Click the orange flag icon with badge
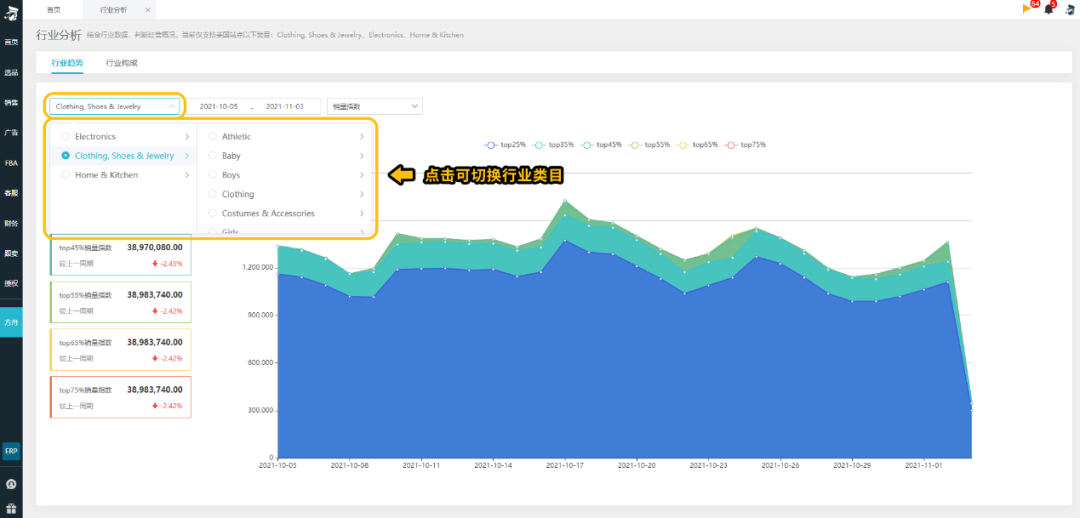 (x=1027, y=9)
